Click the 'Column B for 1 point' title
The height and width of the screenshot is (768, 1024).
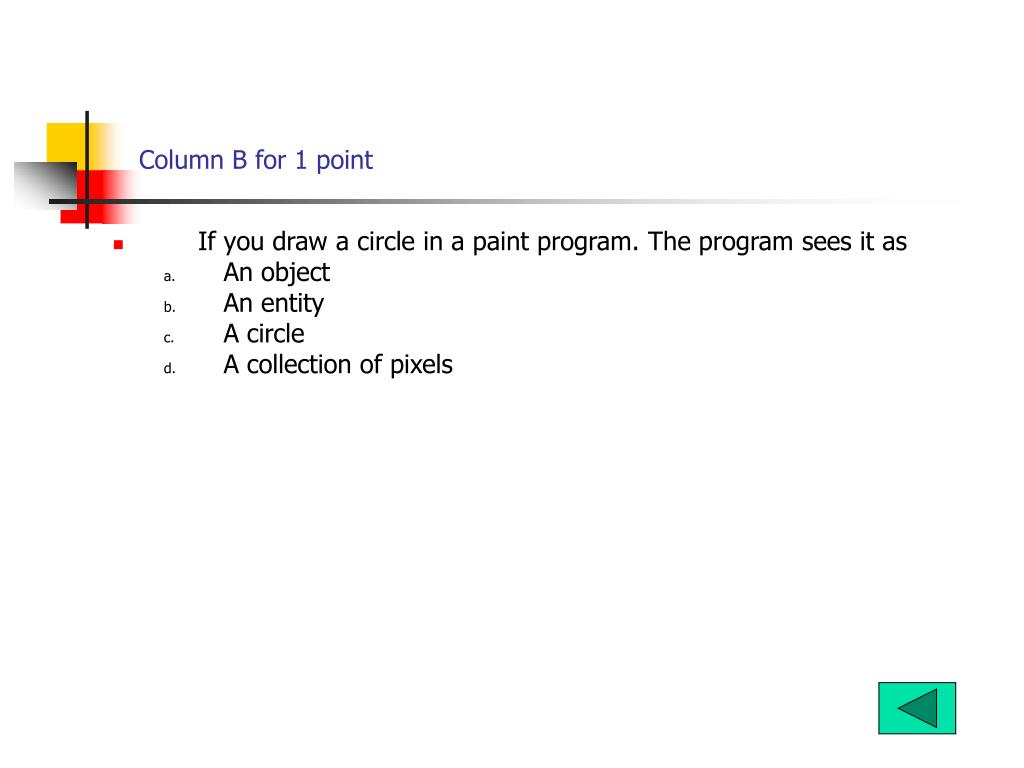[x=255, y=161]
